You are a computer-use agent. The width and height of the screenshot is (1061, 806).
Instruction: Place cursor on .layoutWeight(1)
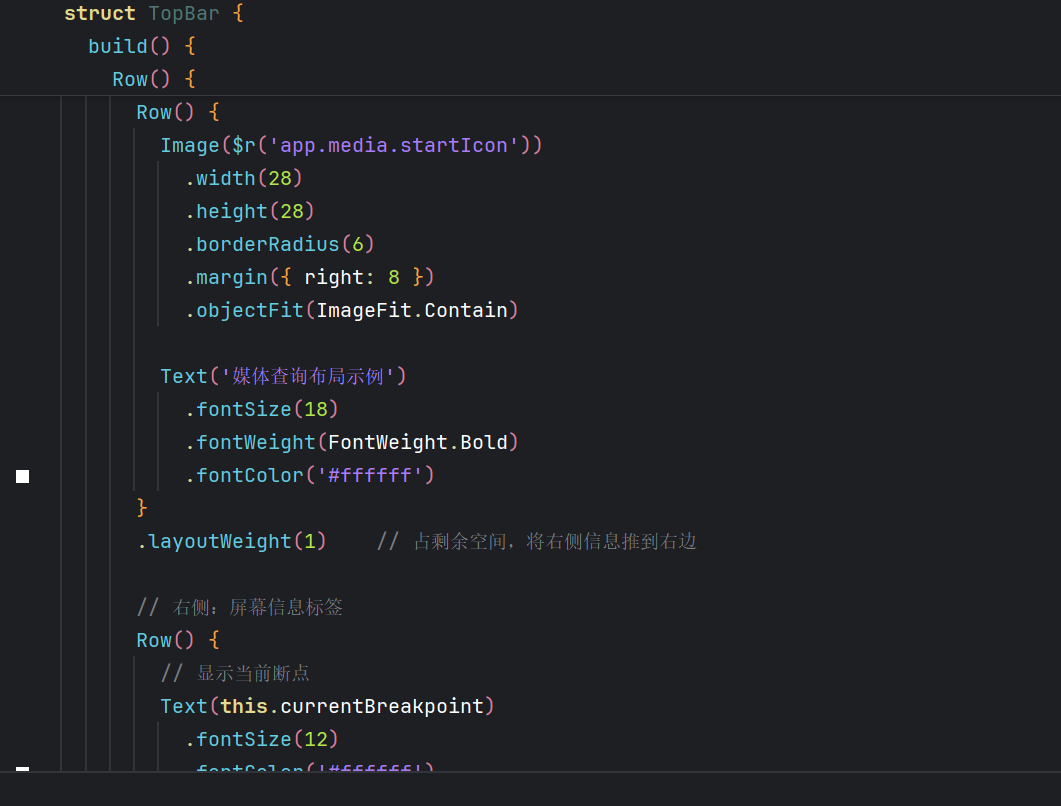tap(231, 541)
